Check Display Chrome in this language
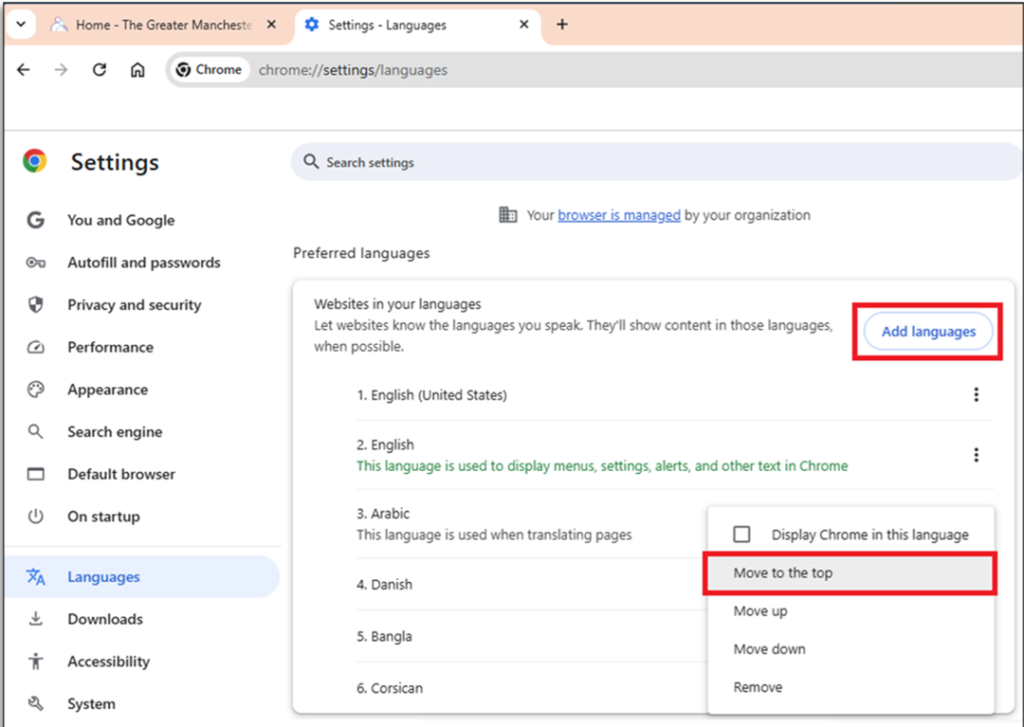The height and width of the screenshot is (727, 1024). (x=742, y=535)
